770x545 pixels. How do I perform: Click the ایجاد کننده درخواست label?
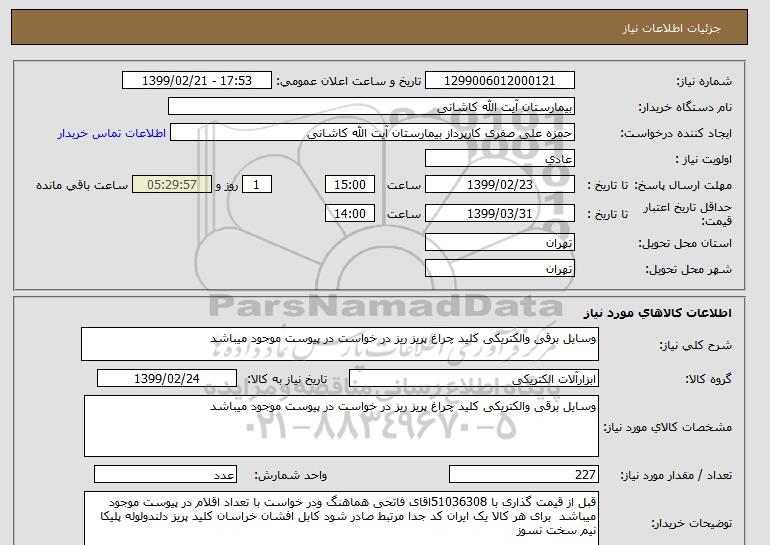676,133
